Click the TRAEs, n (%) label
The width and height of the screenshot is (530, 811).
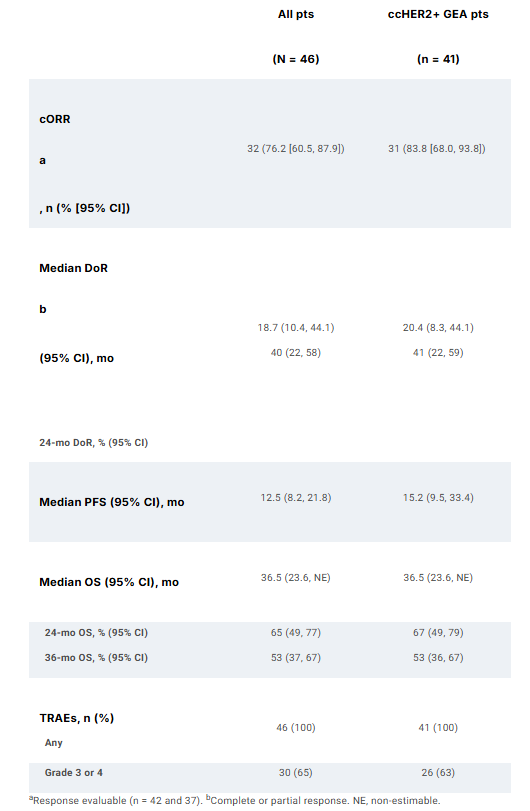pos(77,718)
